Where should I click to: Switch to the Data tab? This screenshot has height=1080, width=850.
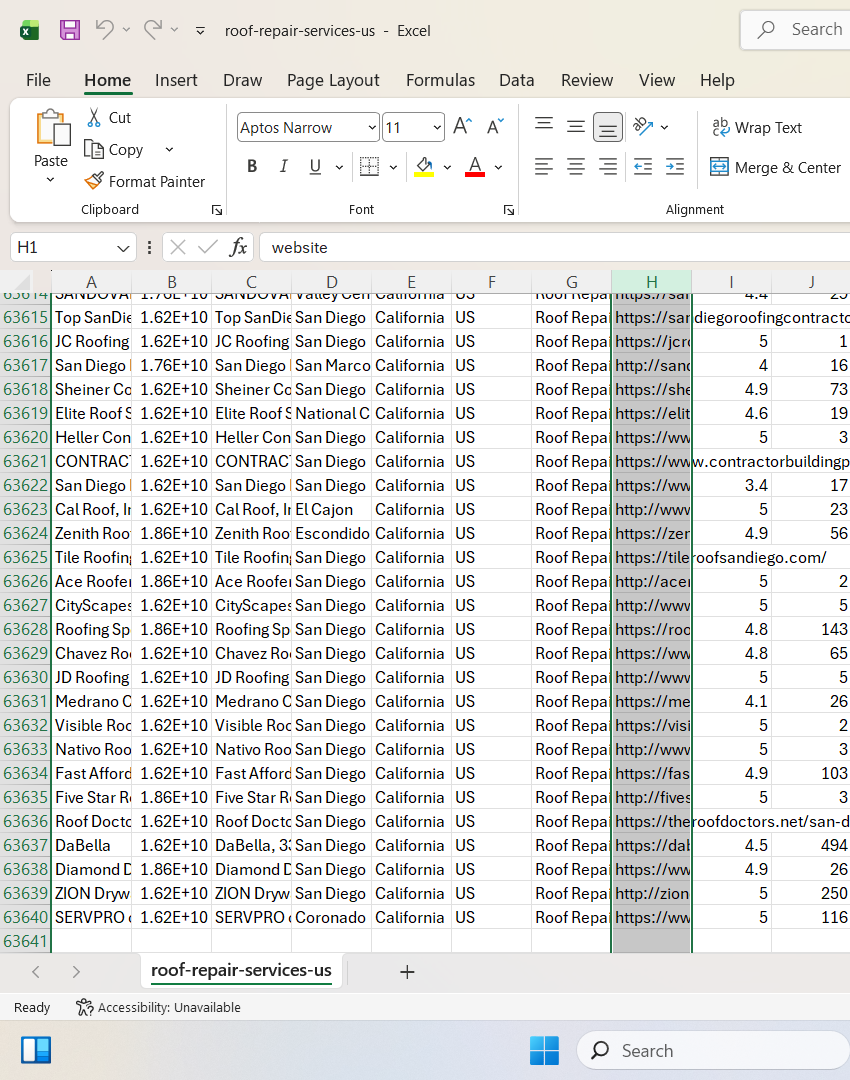pyautogui.click(x=517, y=80)
